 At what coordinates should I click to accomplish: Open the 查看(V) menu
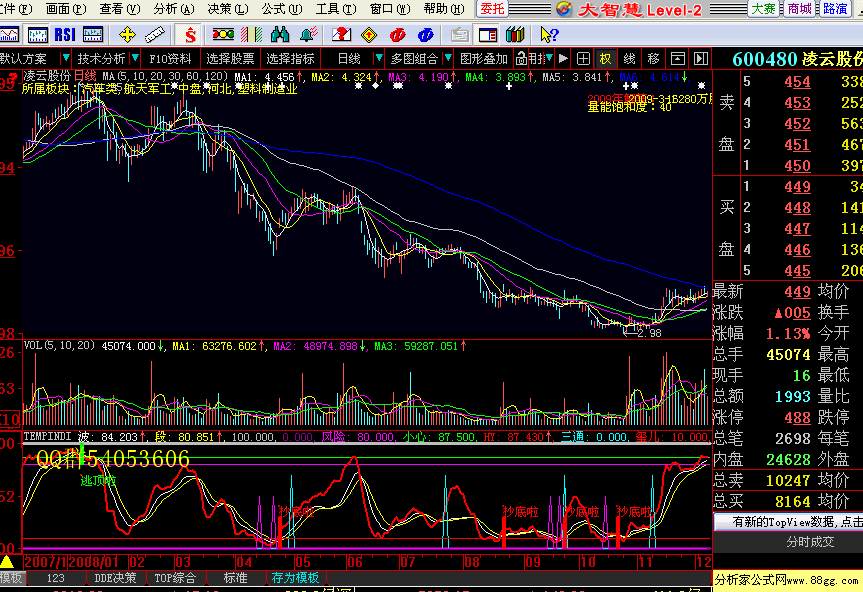[119, 9]
